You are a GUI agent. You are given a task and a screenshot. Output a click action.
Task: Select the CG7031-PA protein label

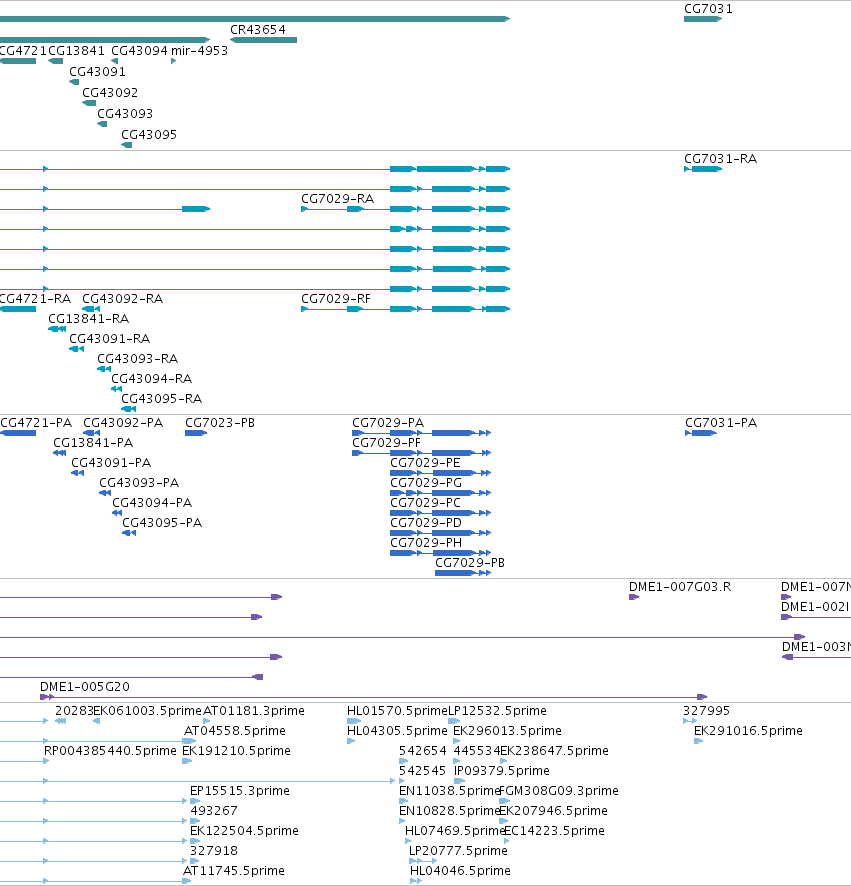pyautogui.click(x=721, y=423)
